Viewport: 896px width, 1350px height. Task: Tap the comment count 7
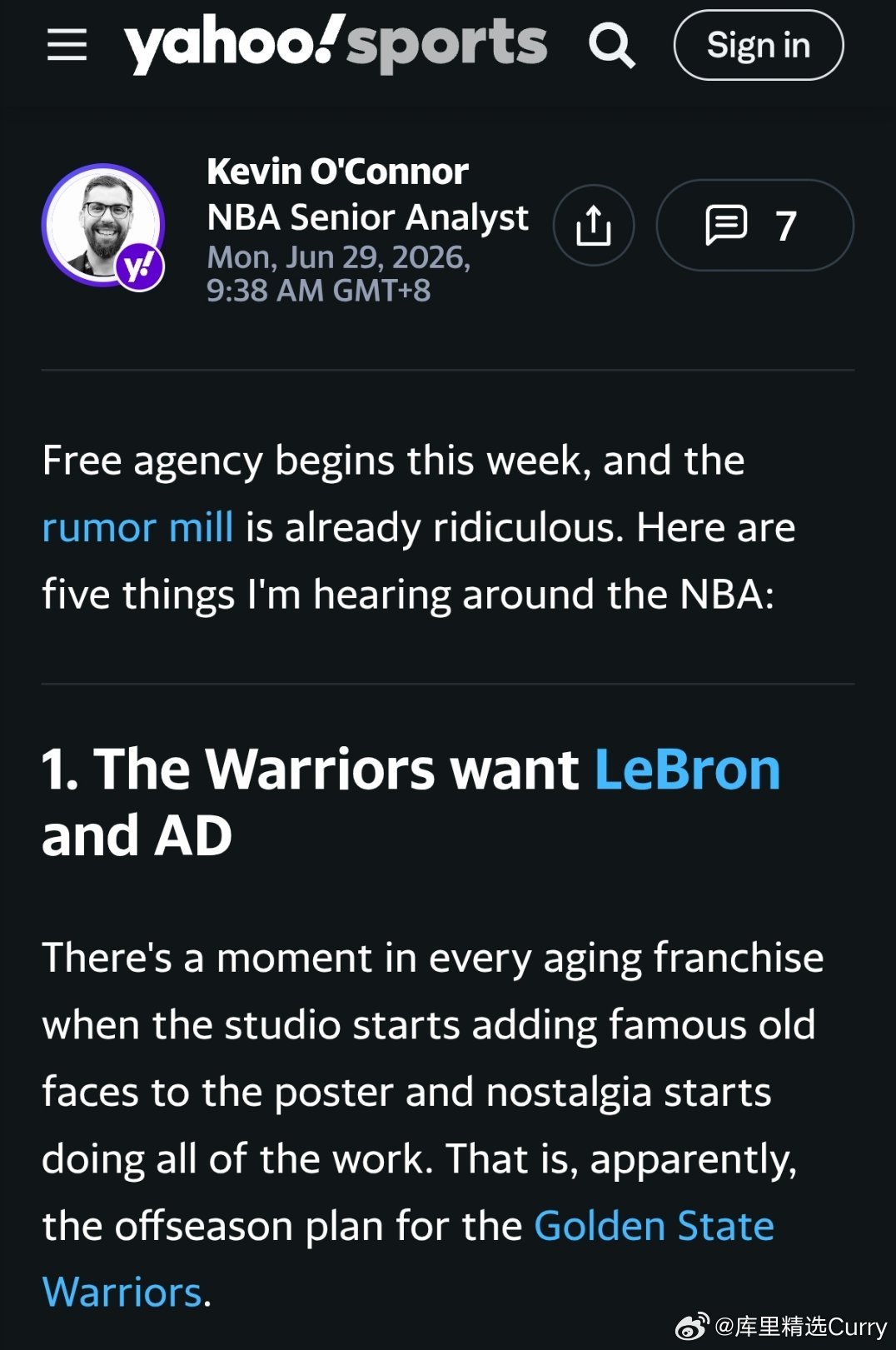pyautogui.click(x=785, y=226)
